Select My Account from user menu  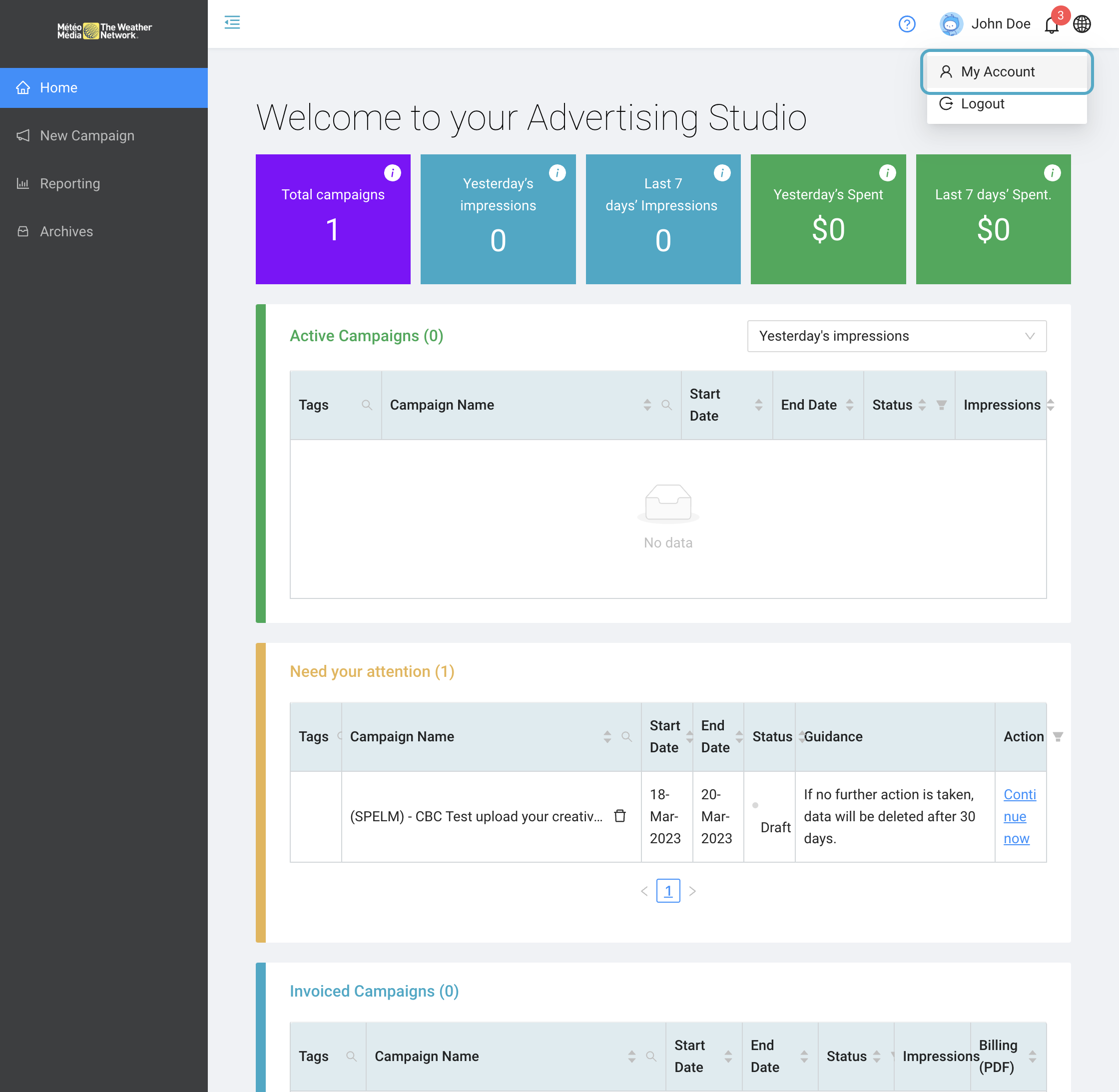coord(1007,72)
